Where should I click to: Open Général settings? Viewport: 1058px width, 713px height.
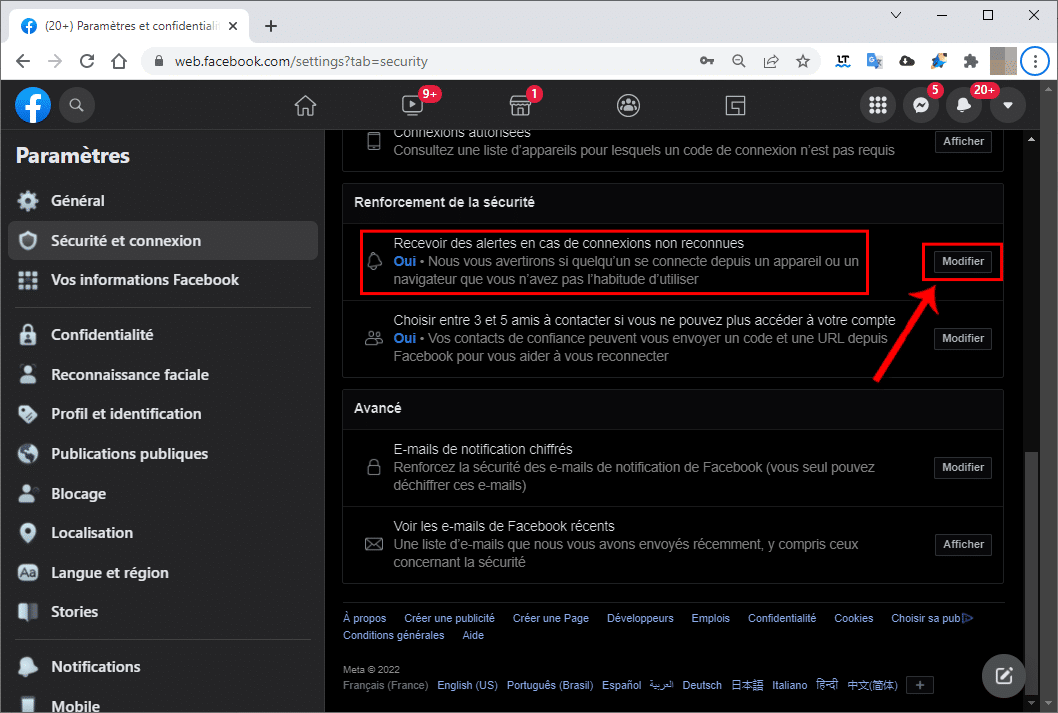[x=163, y=201]
